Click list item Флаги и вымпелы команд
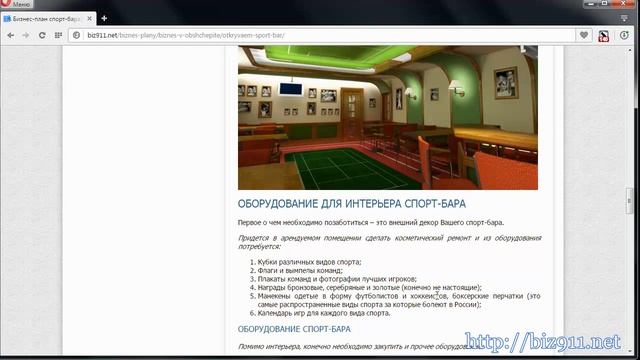 (300, 271)
